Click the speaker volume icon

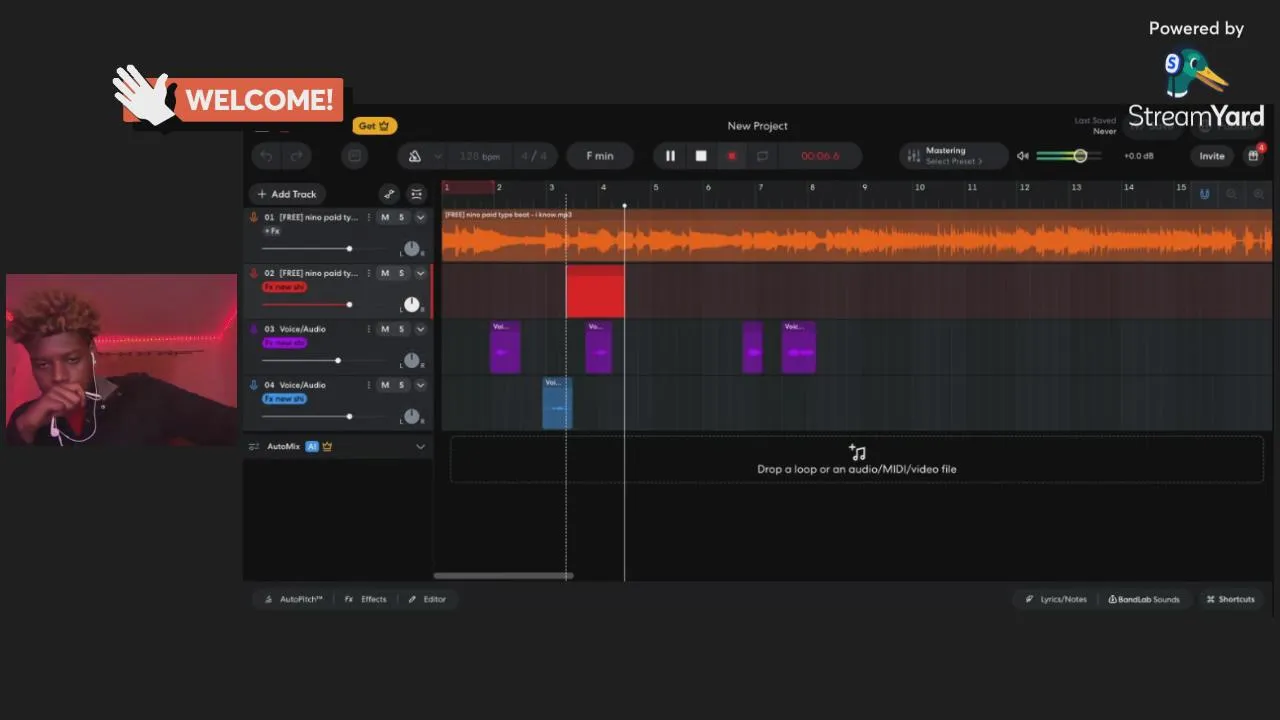[1022, 156]
